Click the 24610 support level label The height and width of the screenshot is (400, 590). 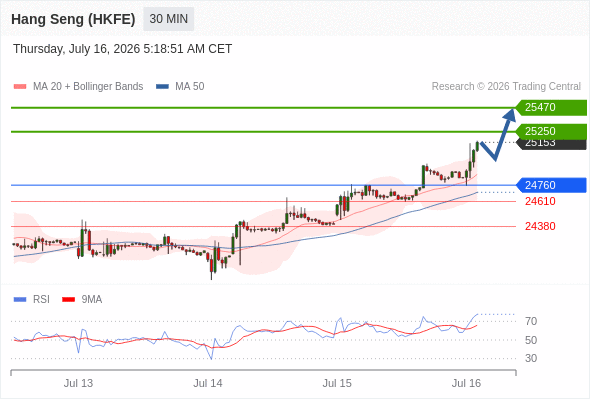tap(540, 201)
